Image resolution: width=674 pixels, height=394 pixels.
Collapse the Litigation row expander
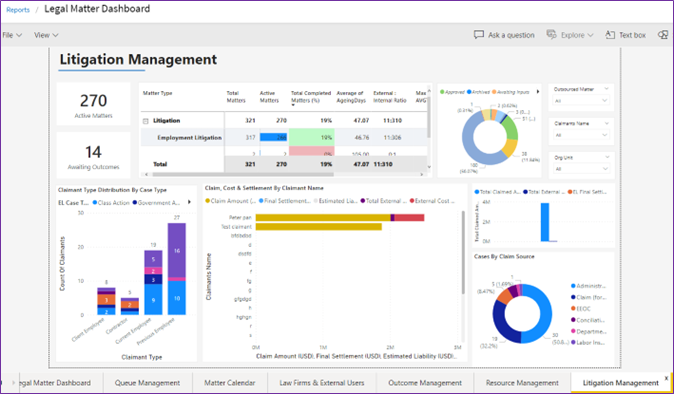(x=145, y=121)
